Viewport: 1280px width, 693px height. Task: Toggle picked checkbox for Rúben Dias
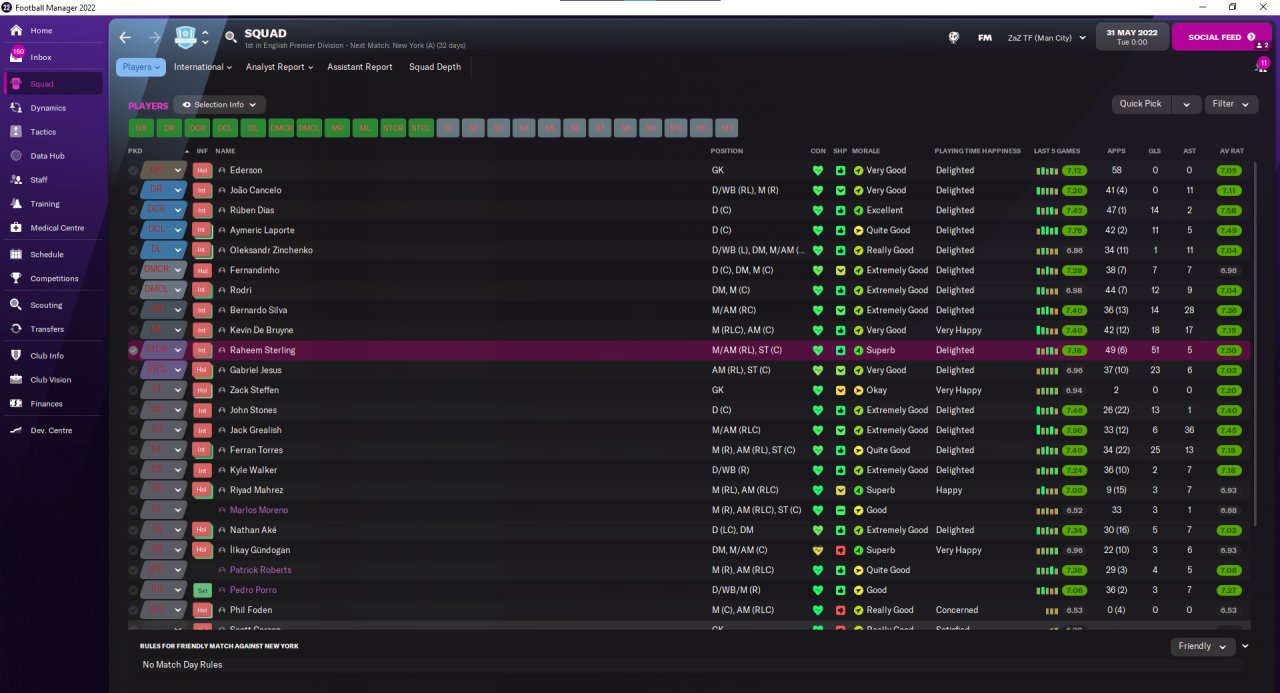[134, 210]
